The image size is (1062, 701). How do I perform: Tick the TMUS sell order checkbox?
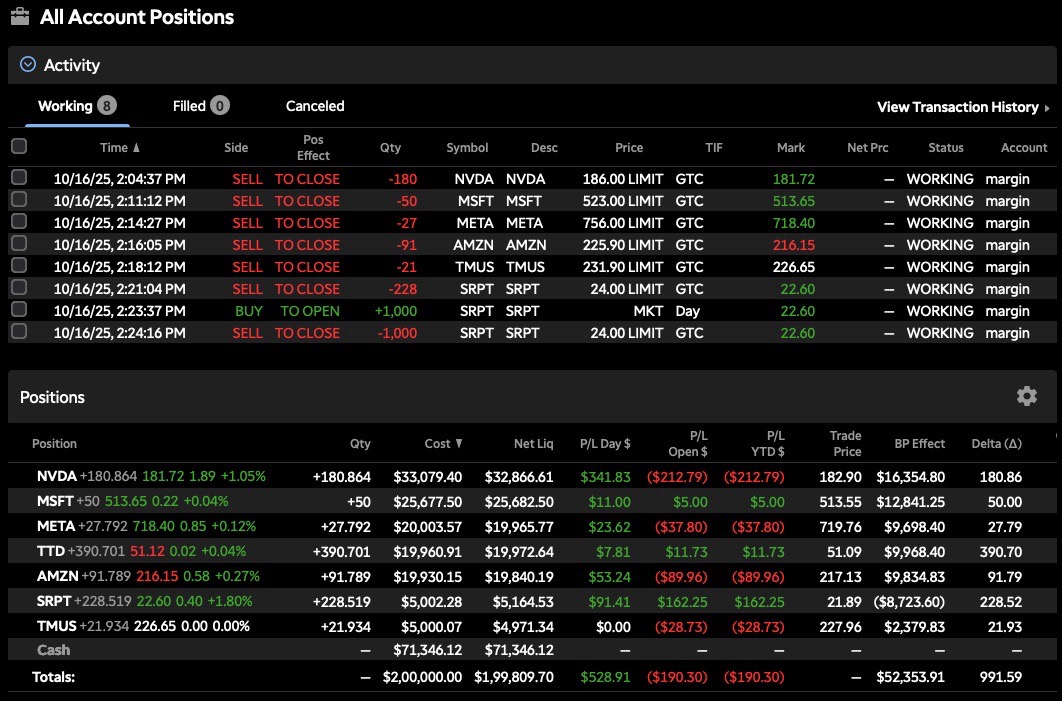[19, 267]
